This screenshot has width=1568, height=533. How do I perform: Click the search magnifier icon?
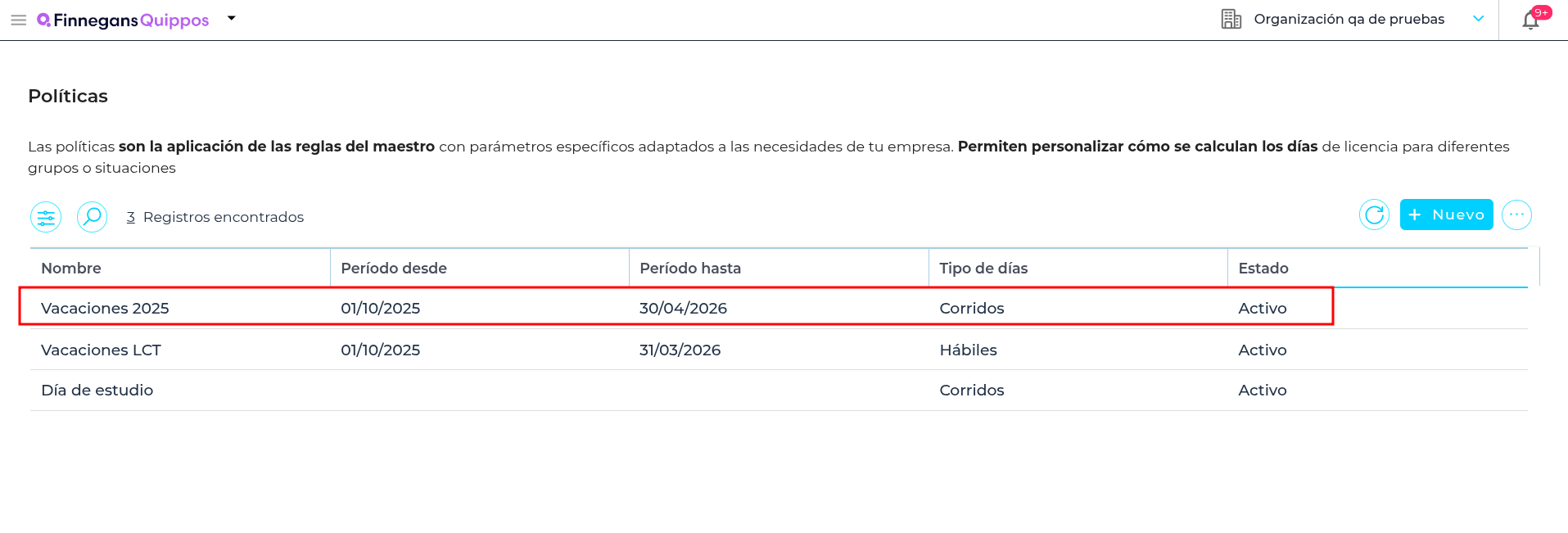tap(93, 217)
